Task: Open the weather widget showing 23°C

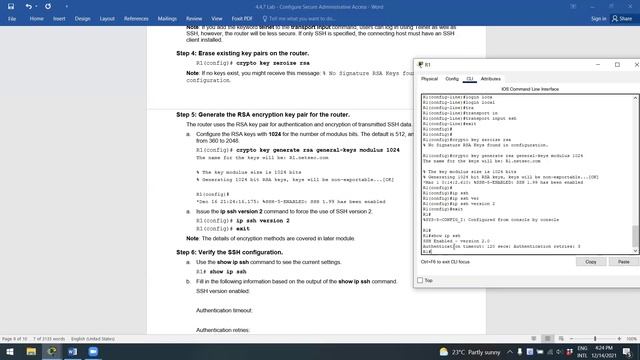Action: click(x=470, y=352)
